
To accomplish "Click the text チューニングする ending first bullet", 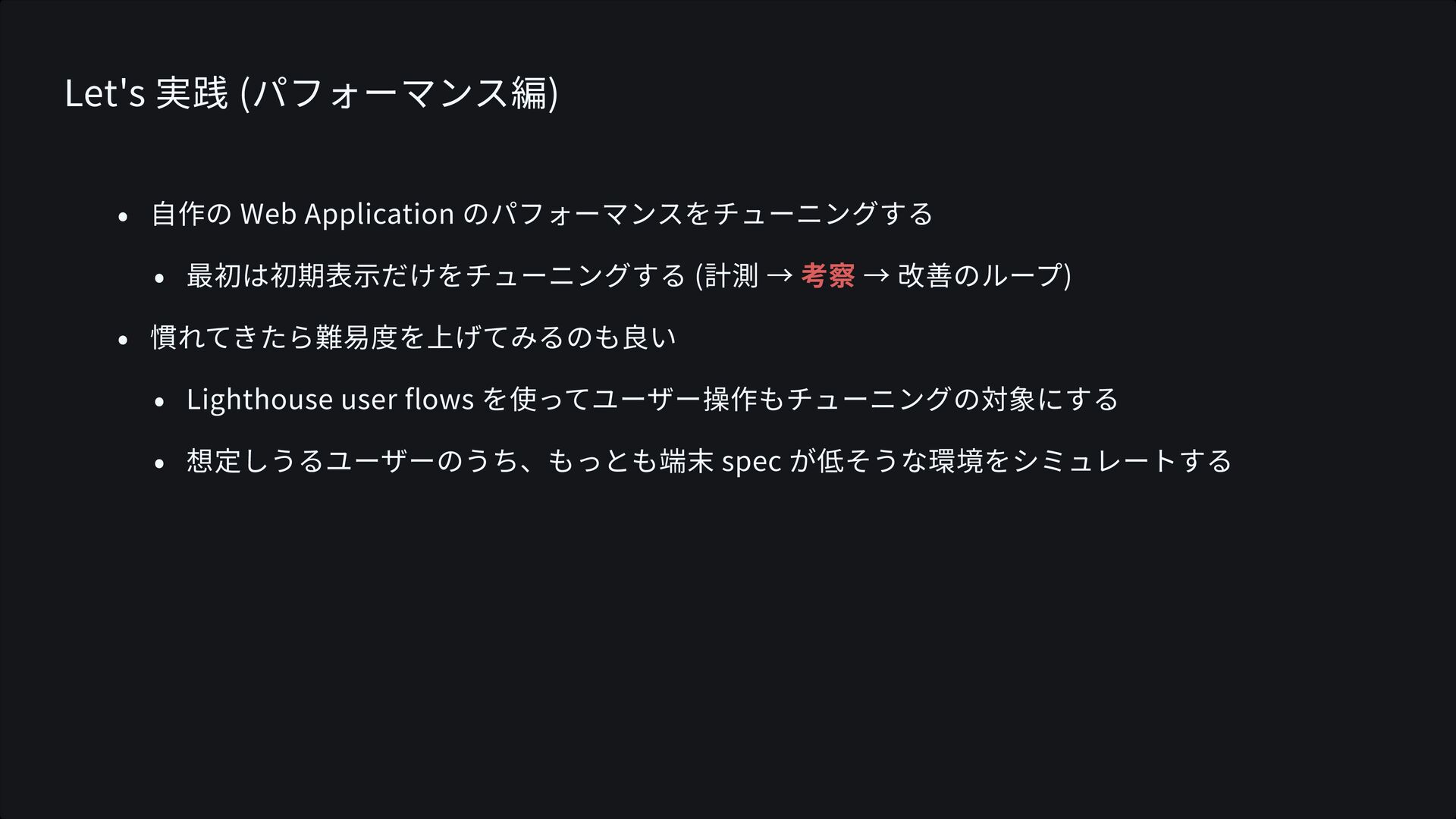I will [823, 214].
